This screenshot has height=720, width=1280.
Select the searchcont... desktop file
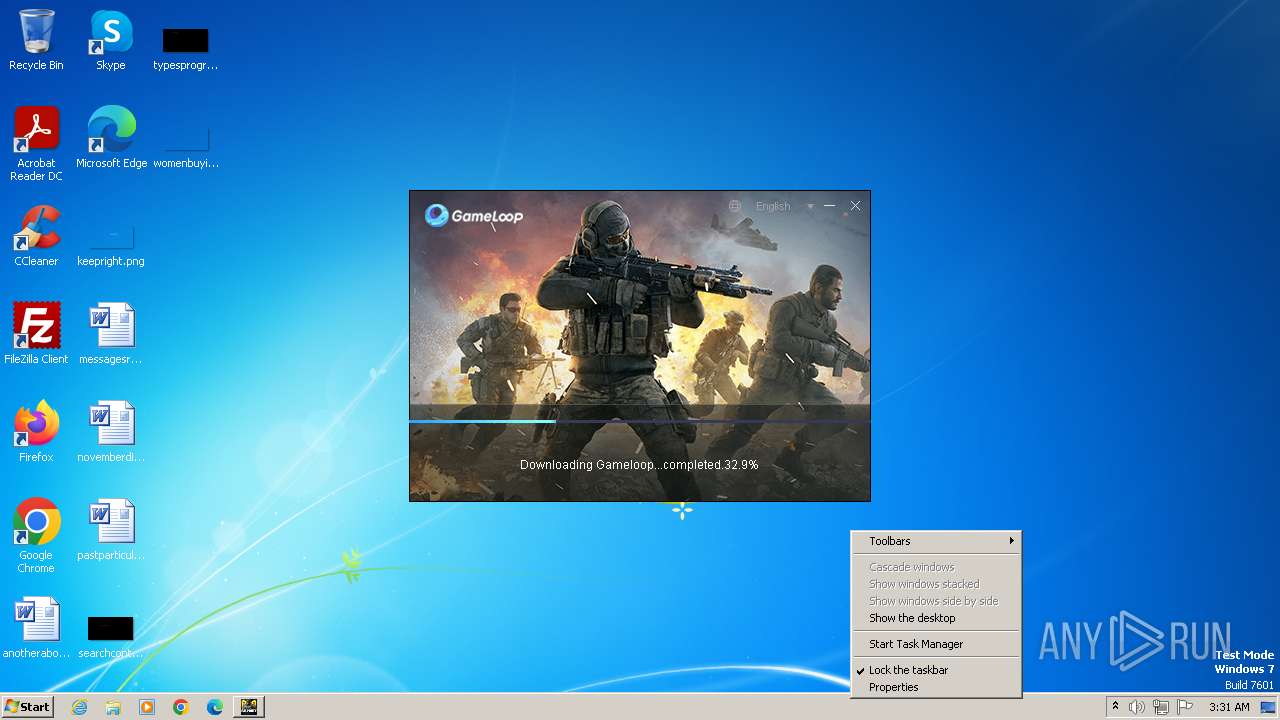point(111,637)
